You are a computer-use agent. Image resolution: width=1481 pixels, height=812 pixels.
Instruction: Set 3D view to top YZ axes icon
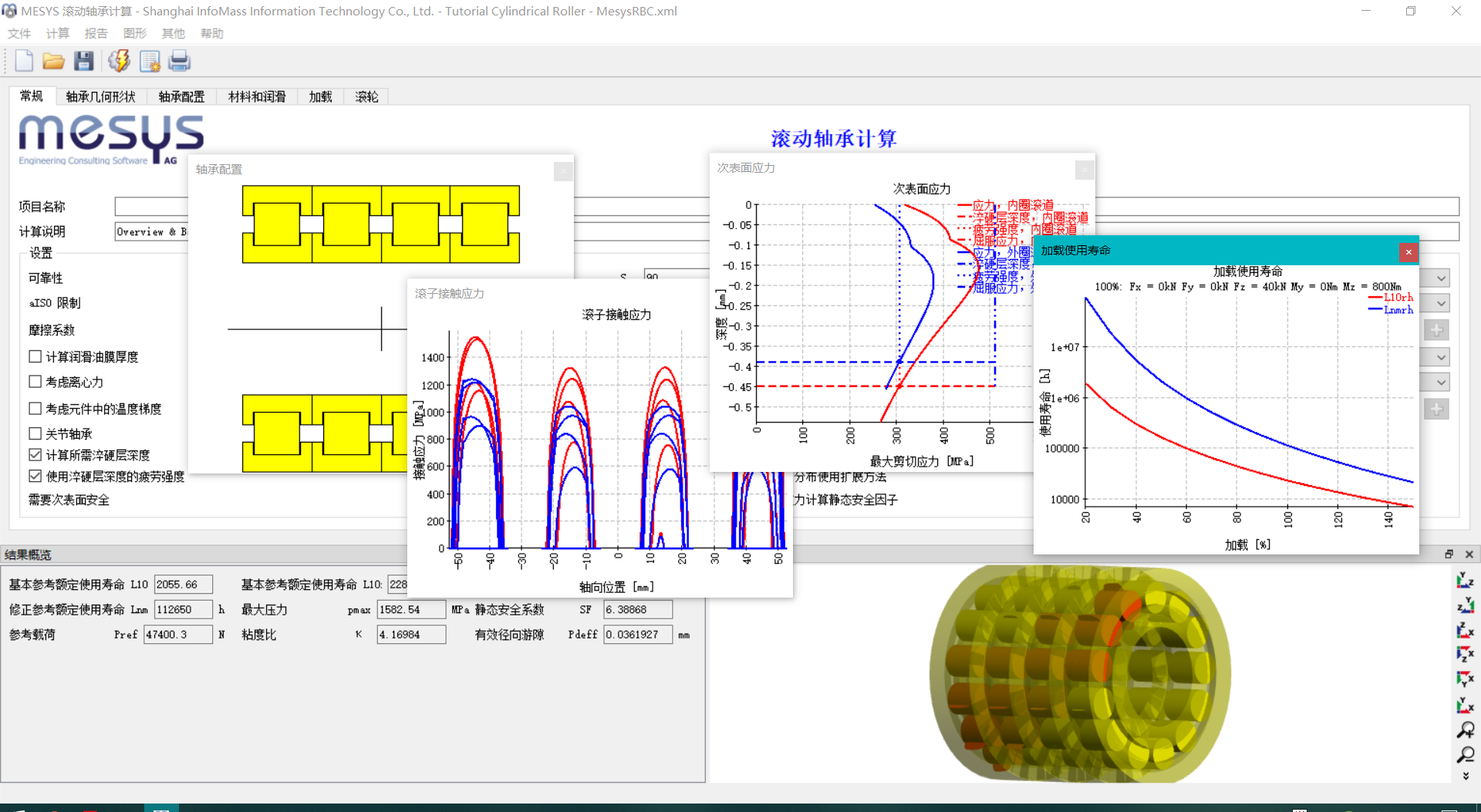1465,581
